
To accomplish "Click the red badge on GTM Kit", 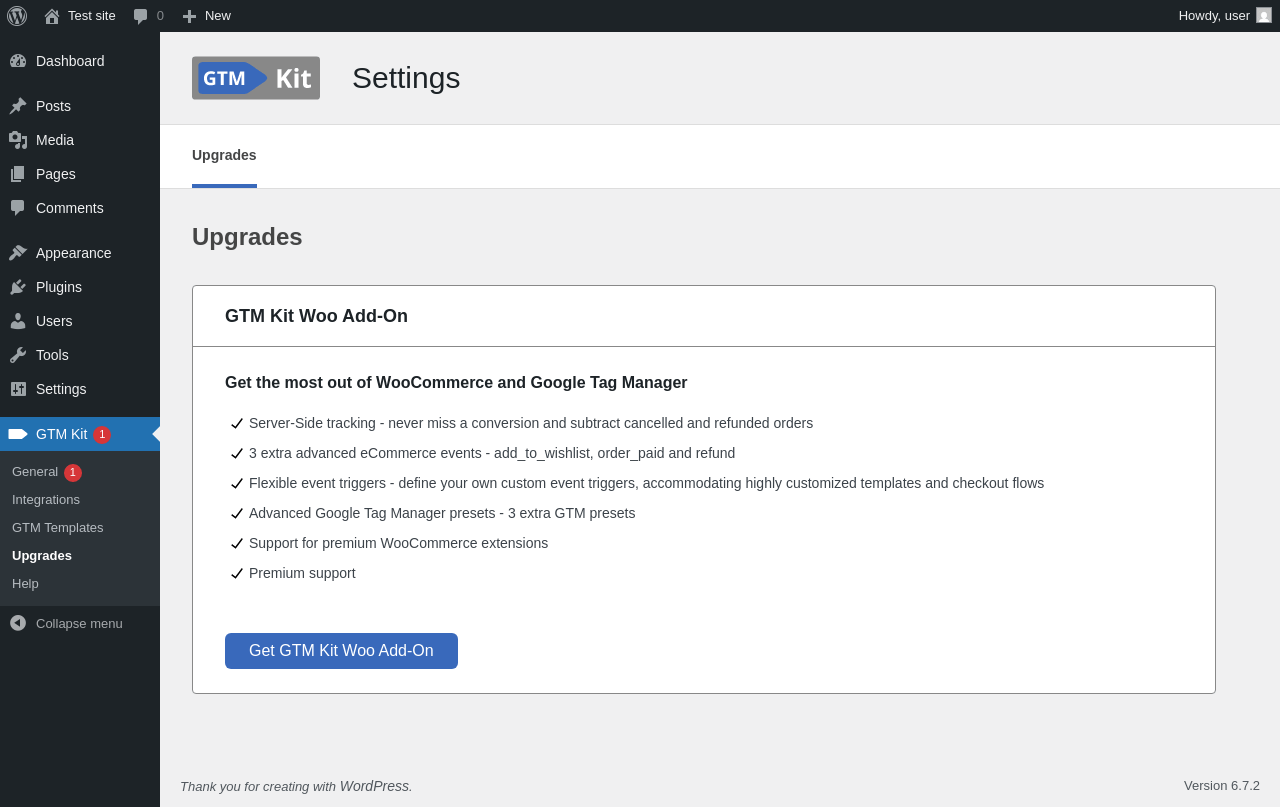I will [102, 435].
